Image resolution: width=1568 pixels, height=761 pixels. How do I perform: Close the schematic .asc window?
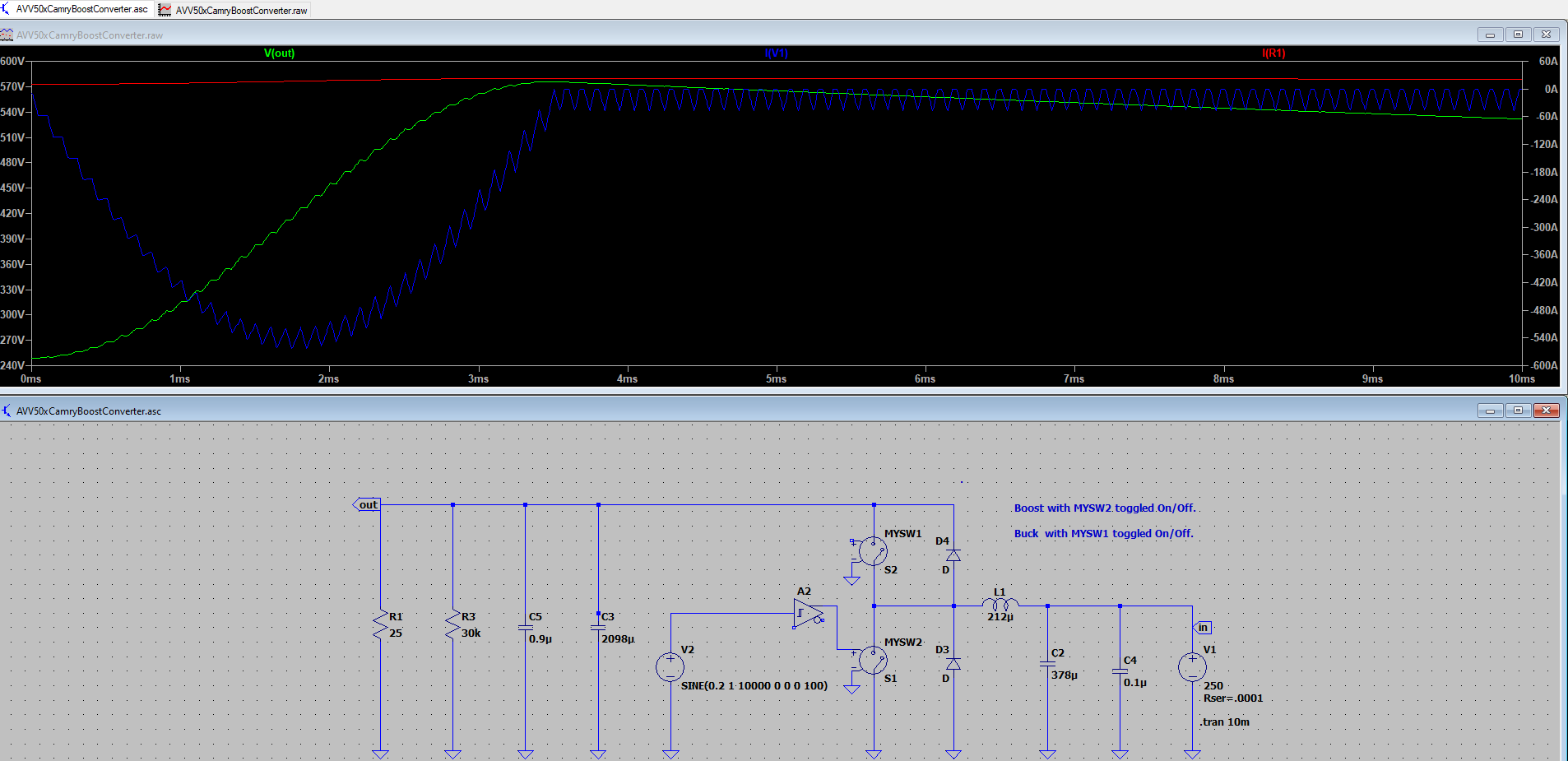pos(1546,411)
